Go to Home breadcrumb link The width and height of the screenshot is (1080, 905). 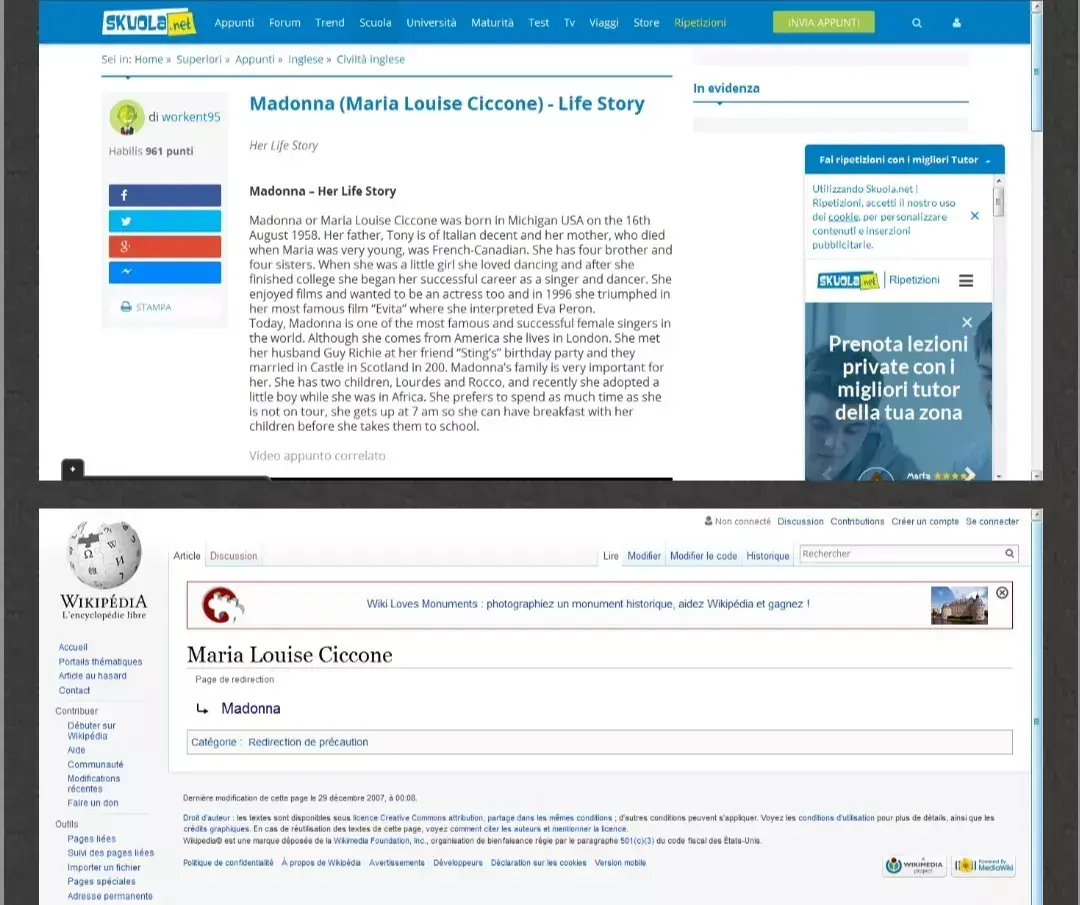(x=149, y=59)
